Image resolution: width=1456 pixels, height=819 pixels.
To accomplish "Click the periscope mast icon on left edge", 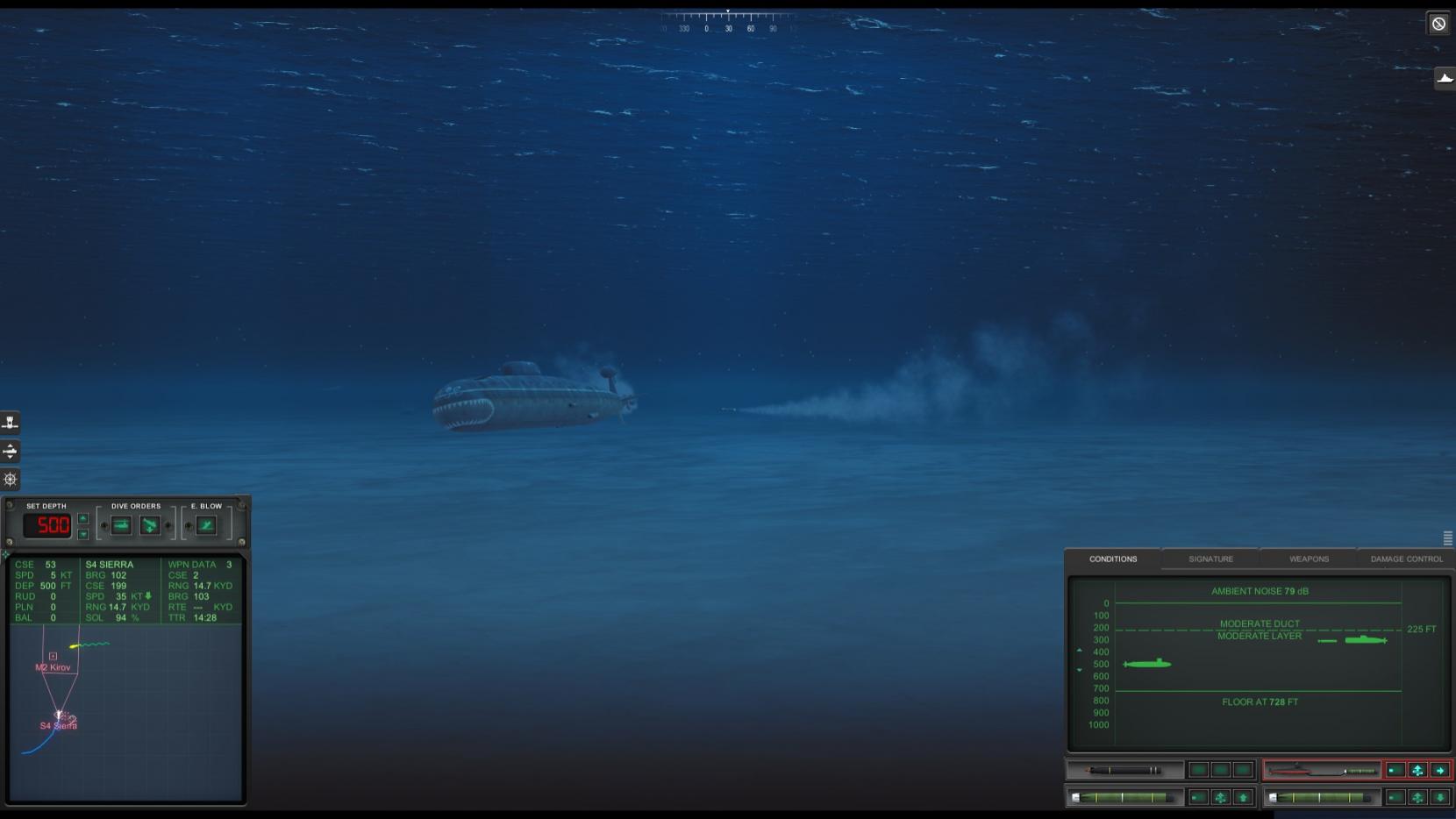I will click(x=10, y=423).
